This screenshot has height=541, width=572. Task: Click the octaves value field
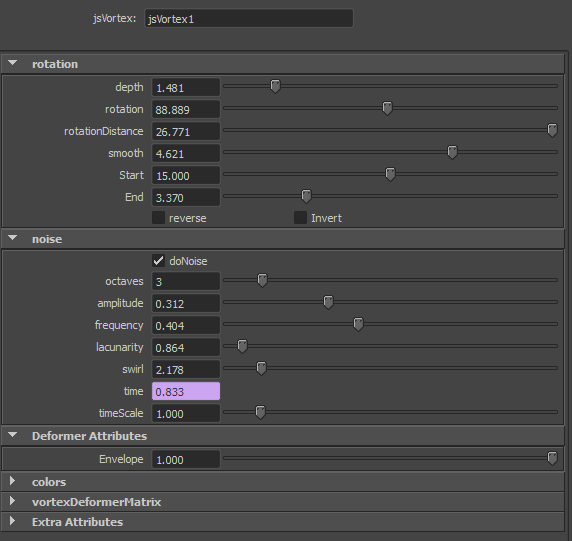coord(186,281)
